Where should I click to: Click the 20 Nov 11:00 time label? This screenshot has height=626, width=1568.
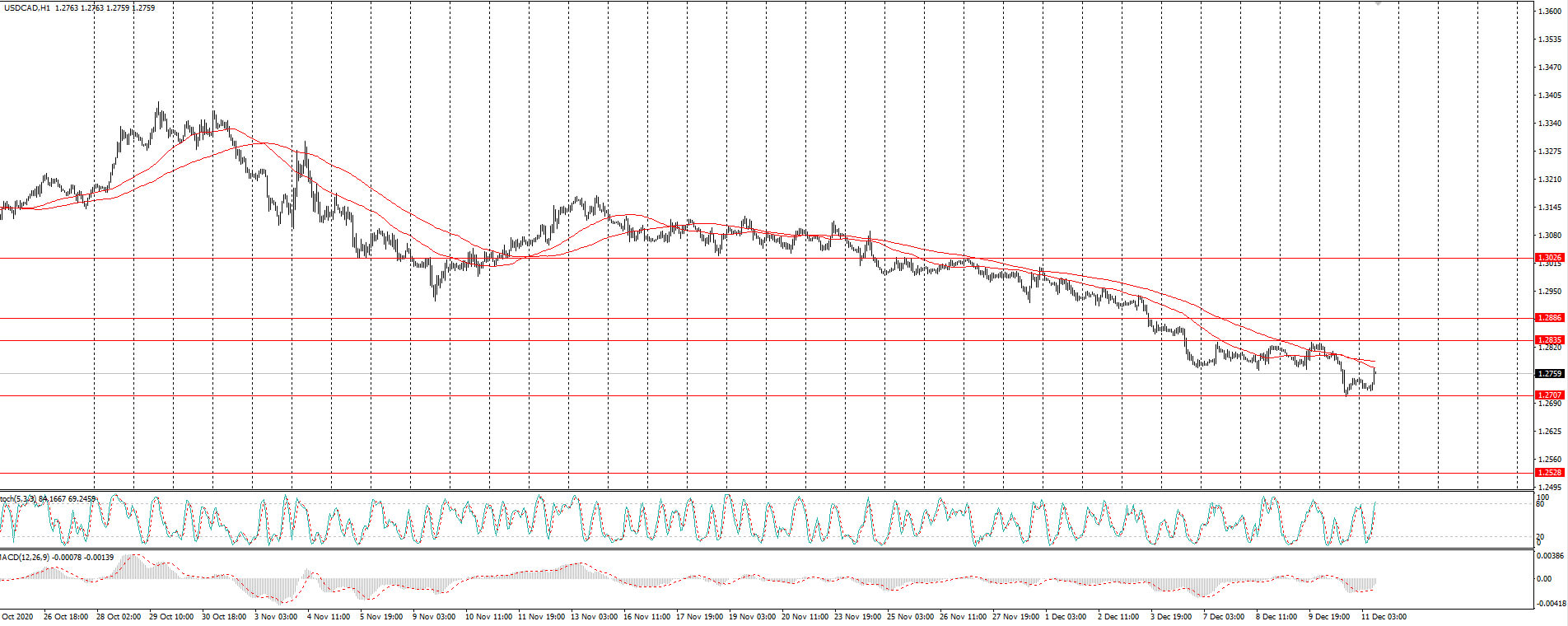(x=805, y=617)
